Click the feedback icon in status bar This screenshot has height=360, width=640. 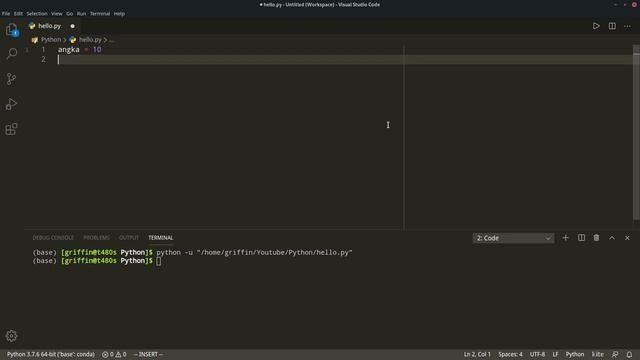[615, 354]
